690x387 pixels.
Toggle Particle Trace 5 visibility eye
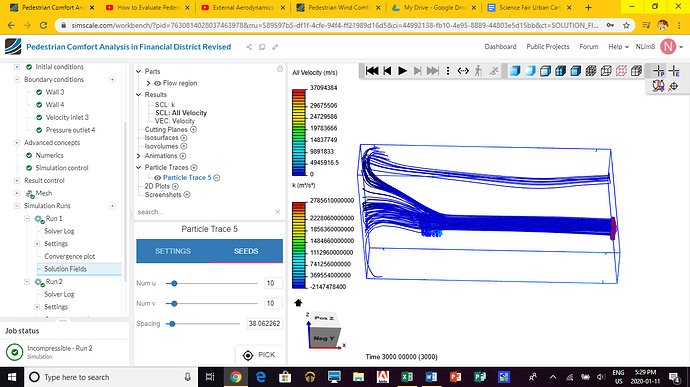(158, 177)
